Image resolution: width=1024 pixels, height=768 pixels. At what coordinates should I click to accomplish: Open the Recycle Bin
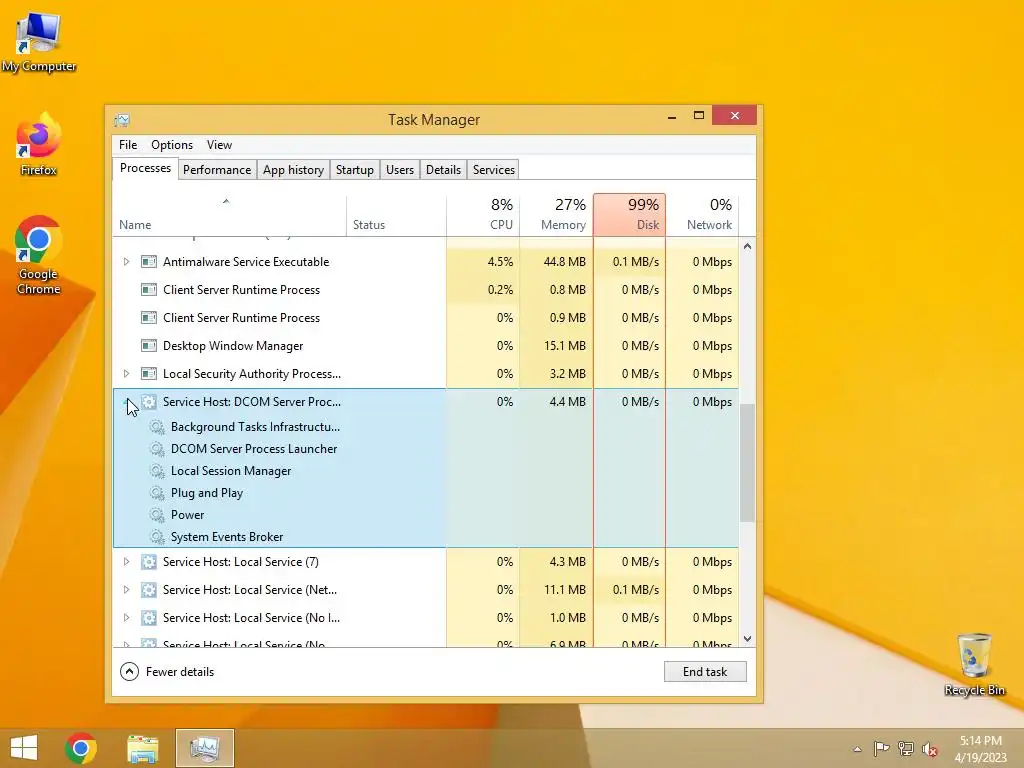click(974, 664)
